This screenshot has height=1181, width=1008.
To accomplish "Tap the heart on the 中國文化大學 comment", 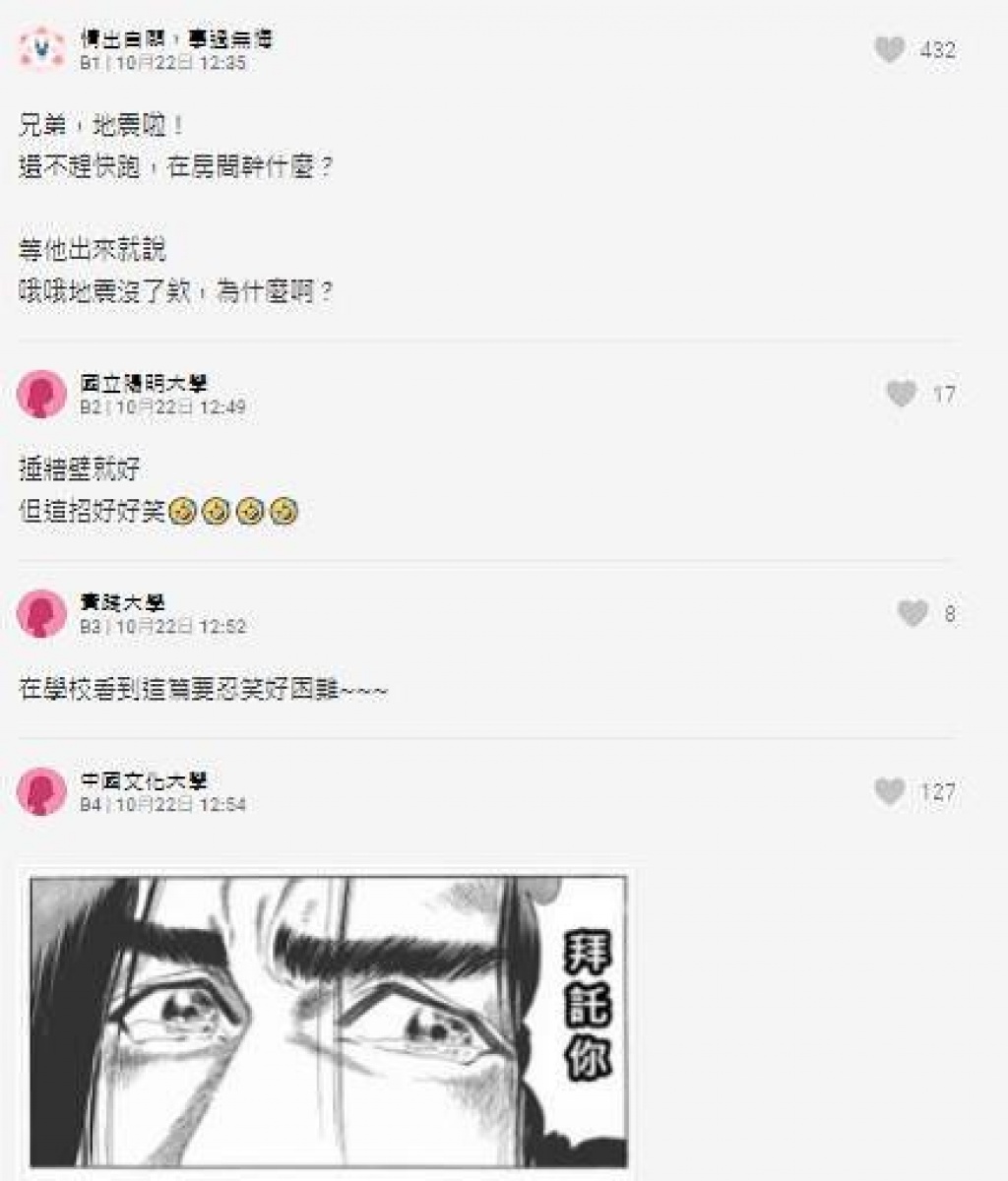I will [x=889, y=791].
